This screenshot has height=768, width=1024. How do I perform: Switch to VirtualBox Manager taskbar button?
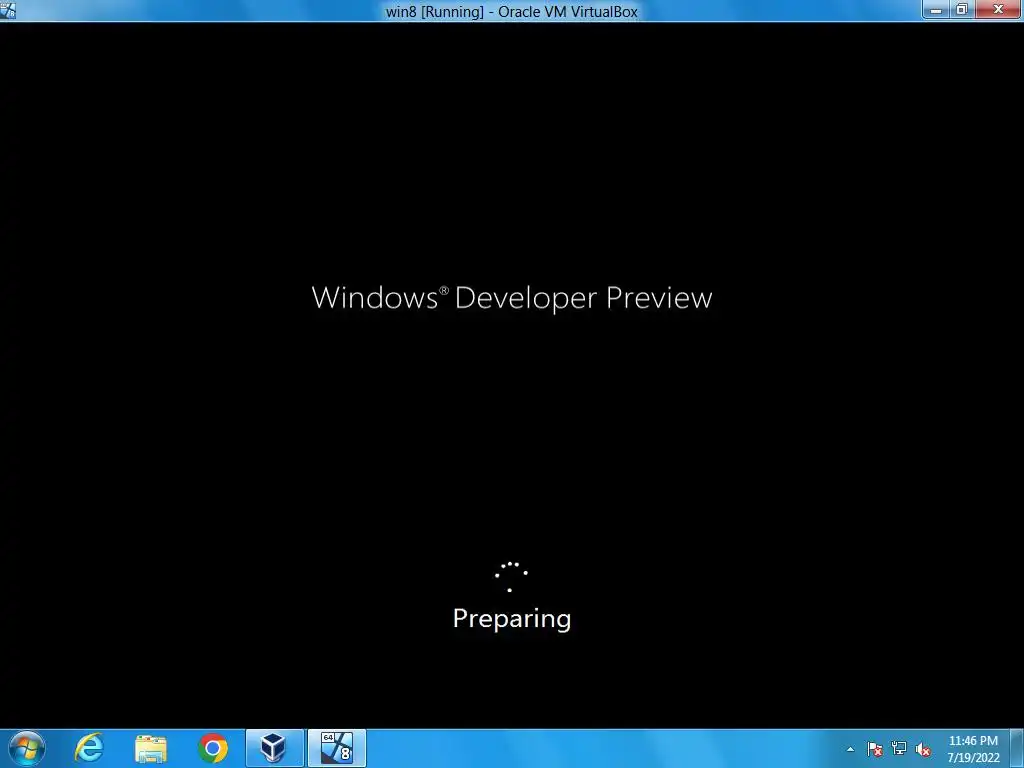(x=274, y=748)
